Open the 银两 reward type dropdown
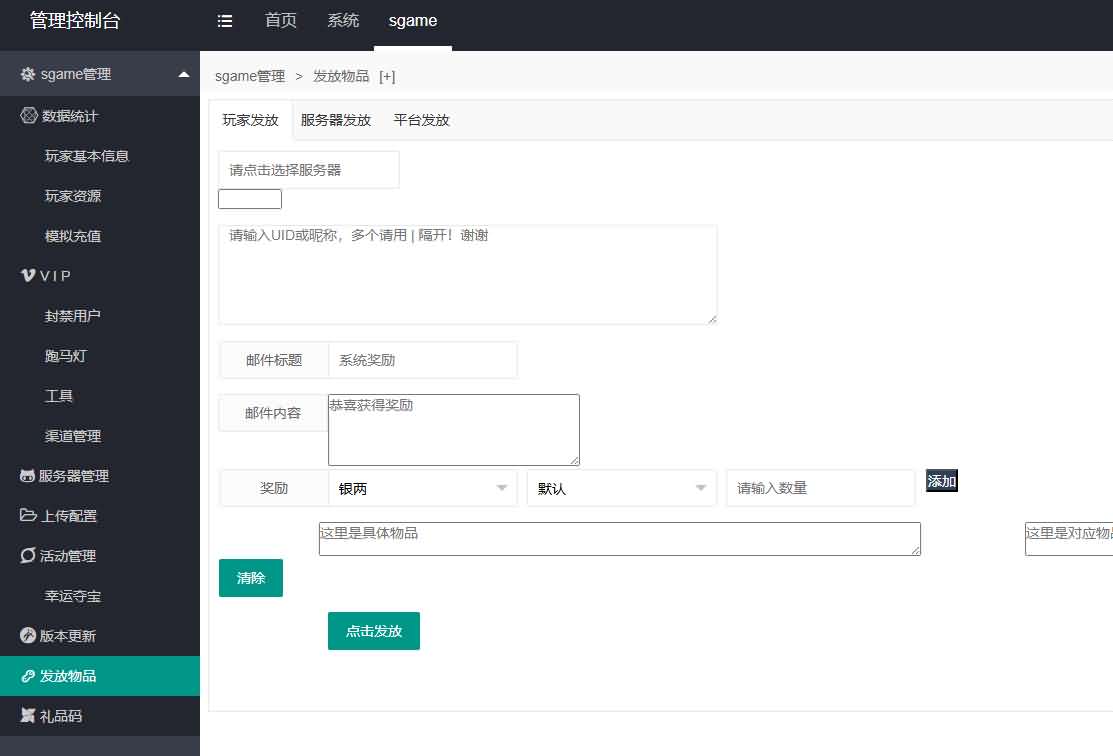1113x756 pixels. click(x=422, y=487)
